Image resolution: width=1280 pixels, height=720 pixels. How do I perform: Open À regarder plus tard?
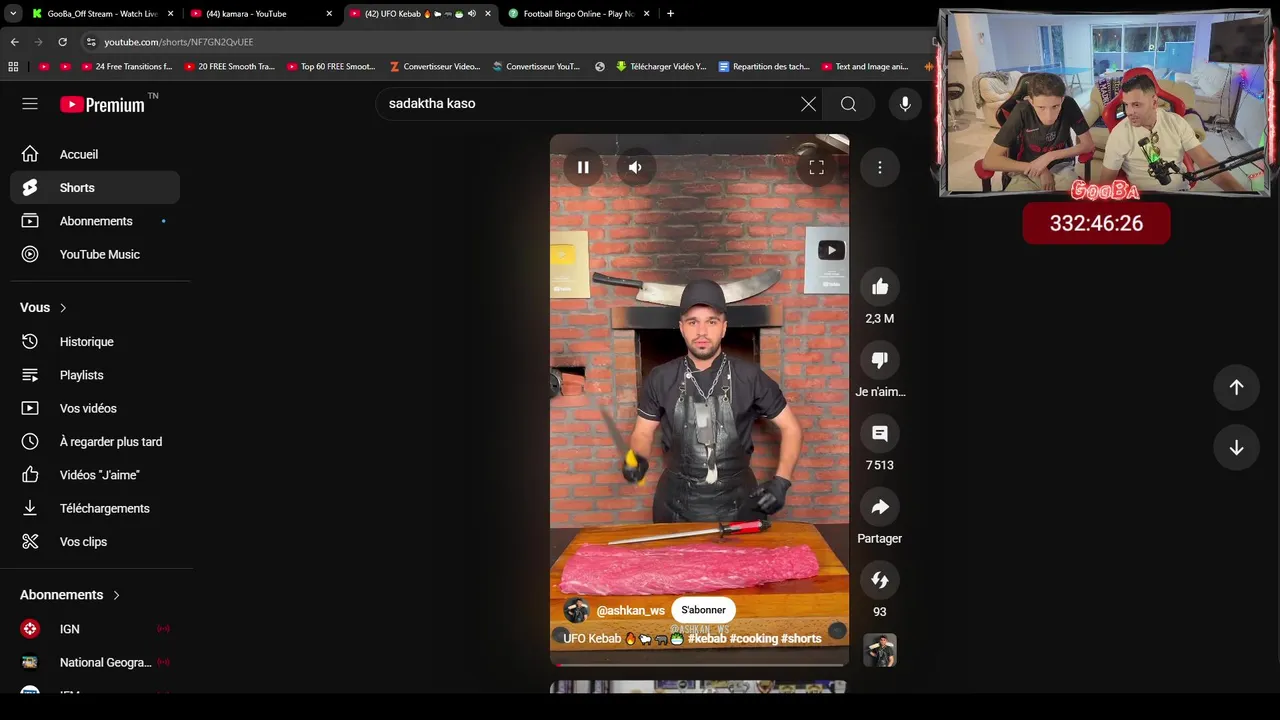(95, 442)
